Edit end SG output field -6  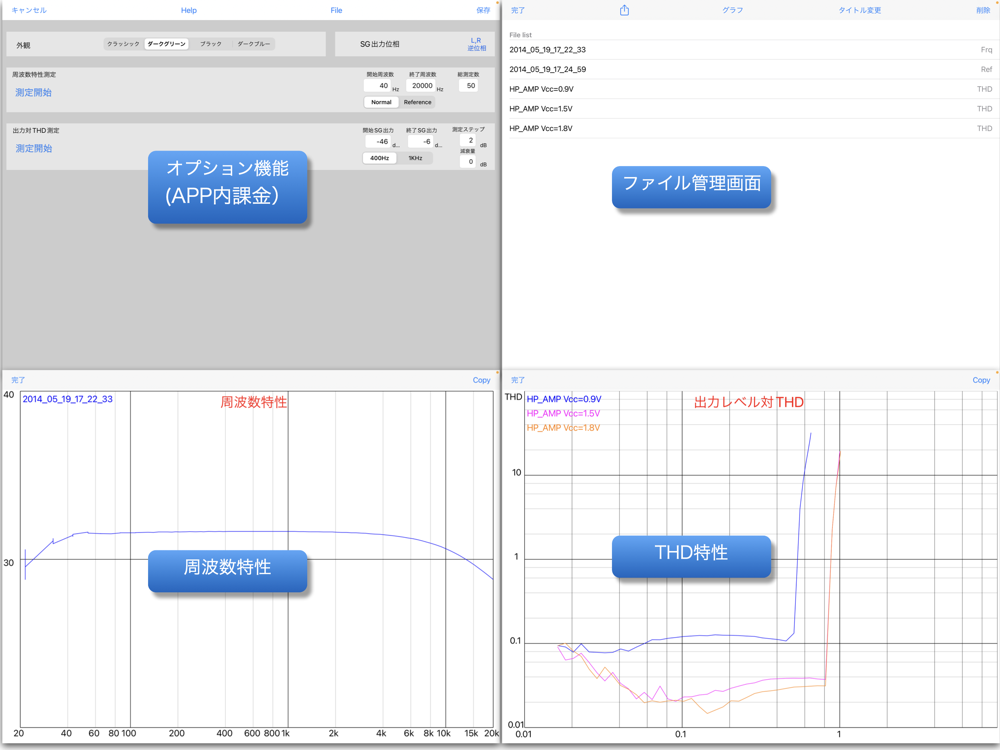pos(421,142)
